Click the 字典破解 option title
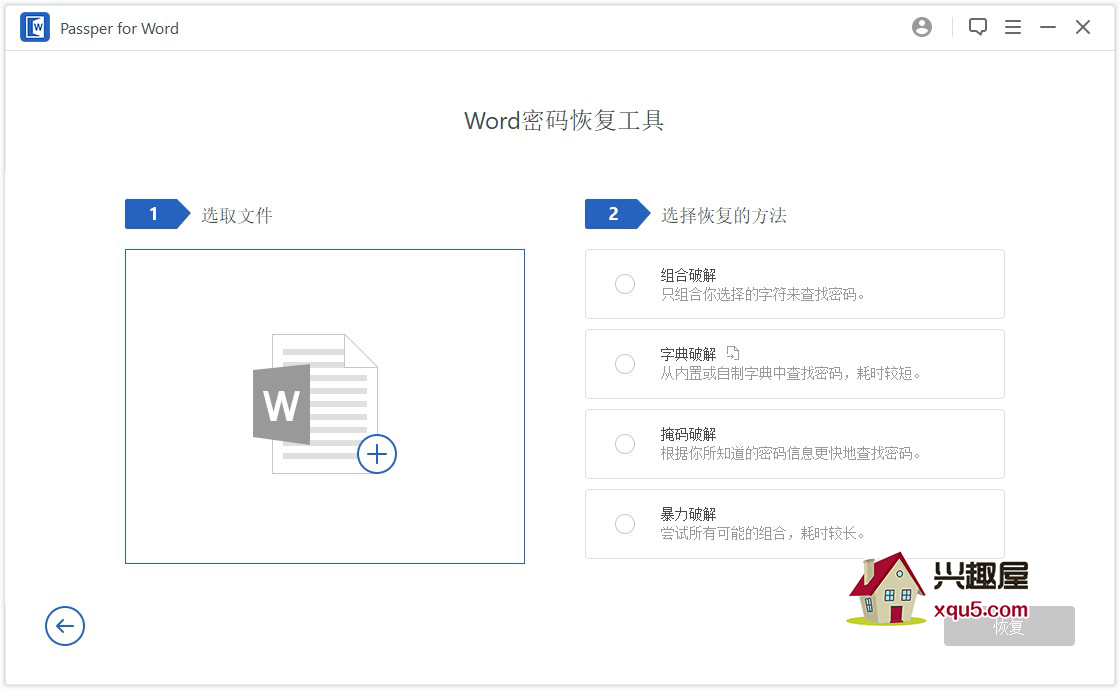Viewport: 1120px width, 690px height. 688,354
